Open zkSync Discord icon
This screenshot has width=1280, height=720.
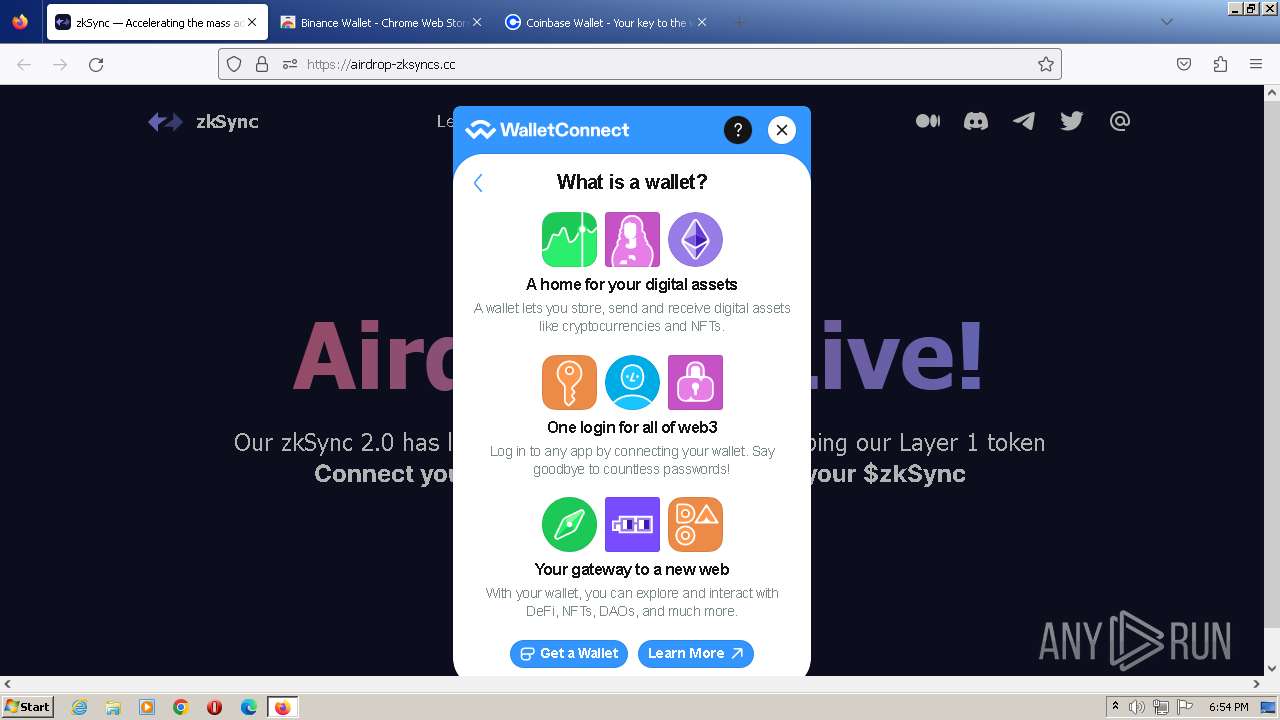pos(976,121)
